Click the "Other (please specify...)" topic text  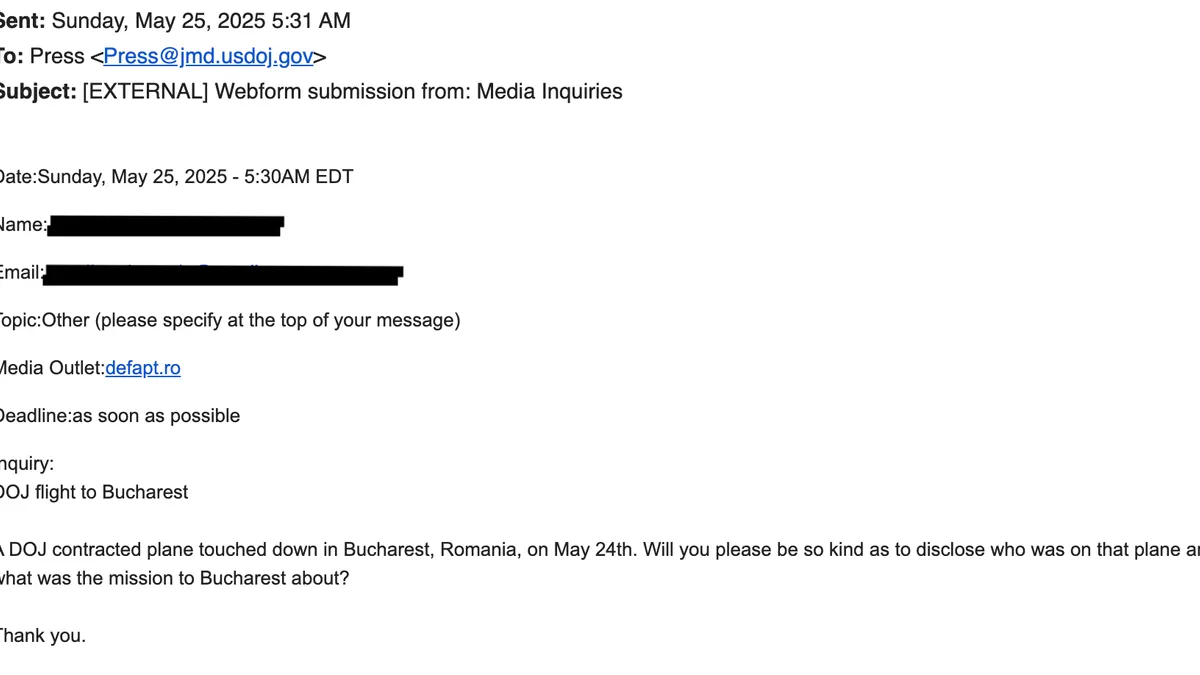click(251, 320)
